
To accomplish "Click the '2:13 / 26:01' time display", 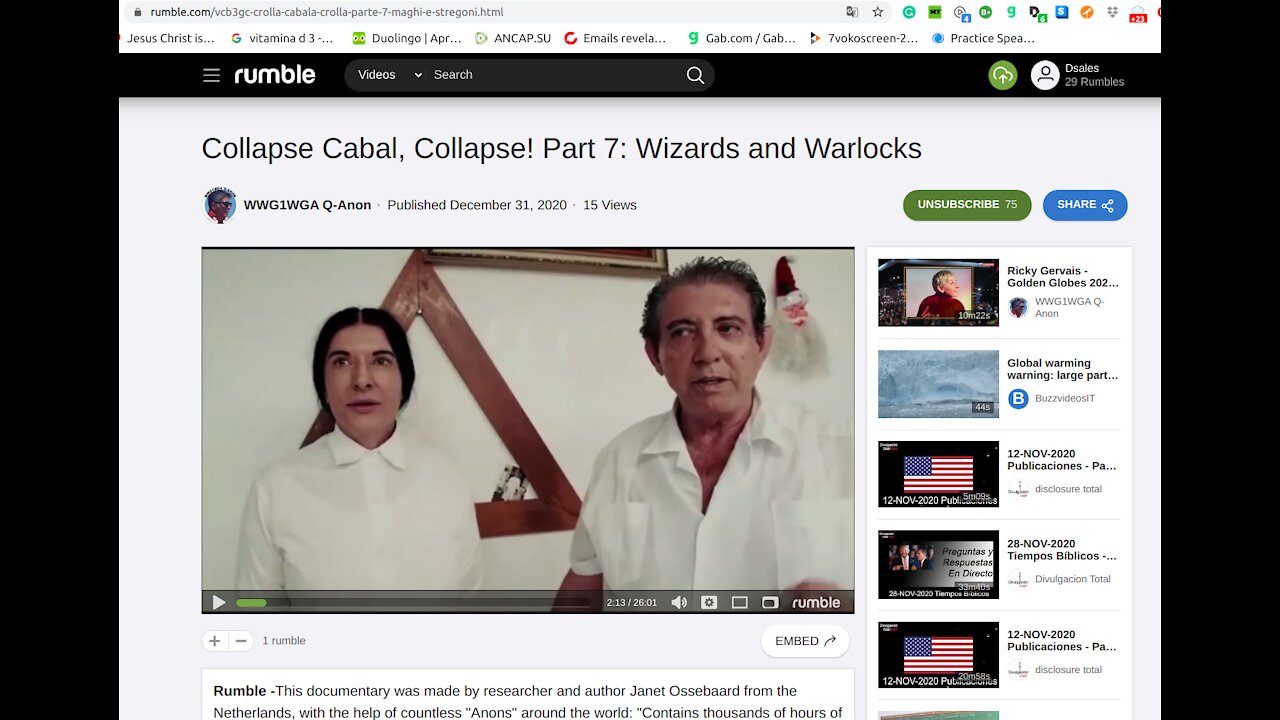I will click(x=632, y=603).
